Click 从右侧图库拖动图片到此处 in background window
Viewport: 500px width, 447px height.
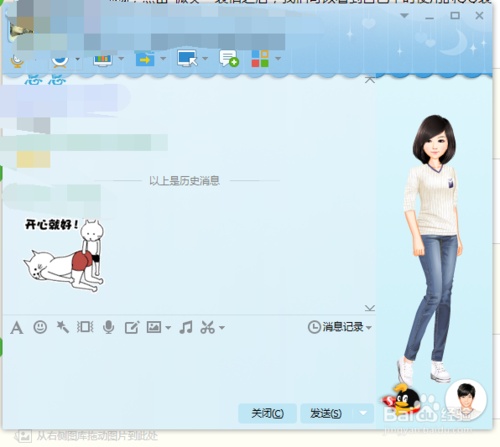(x=97, y=436)
